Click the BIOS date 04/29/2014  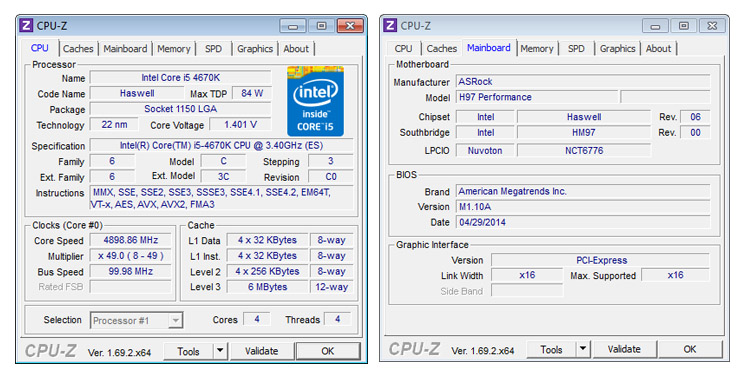(x=583, y=222)
